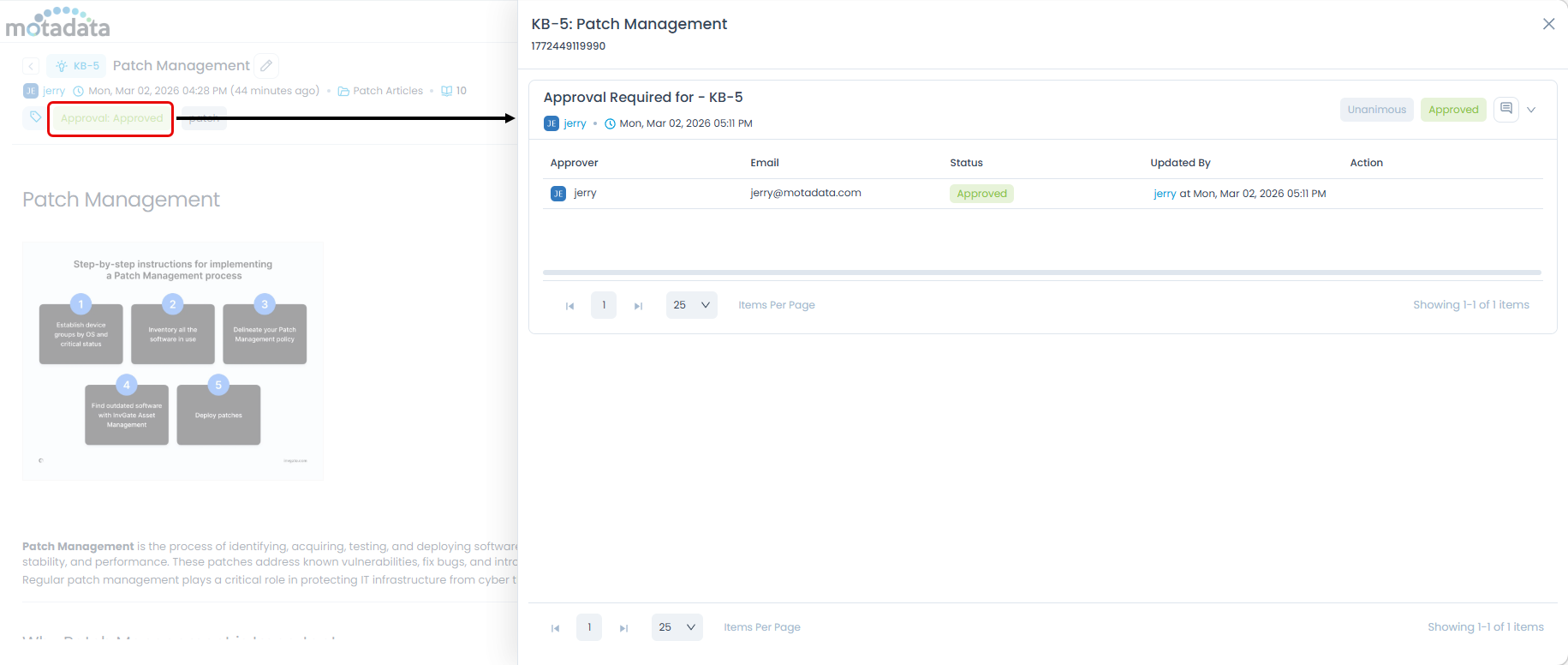Click the Motadata logo

coord(58,22)
